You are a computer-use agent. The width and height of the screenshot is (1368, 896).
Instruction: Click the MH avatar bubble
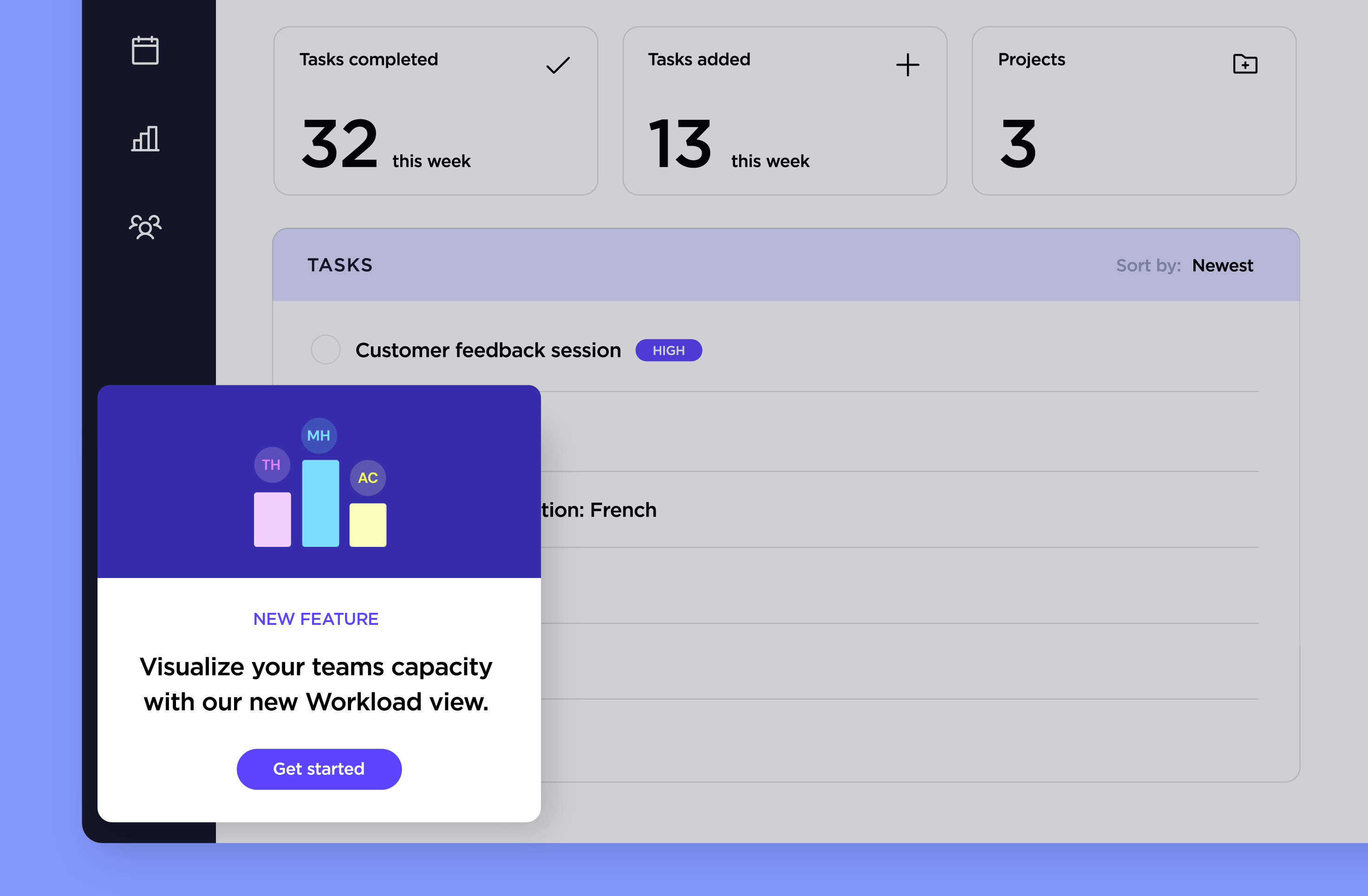point(319,435)
